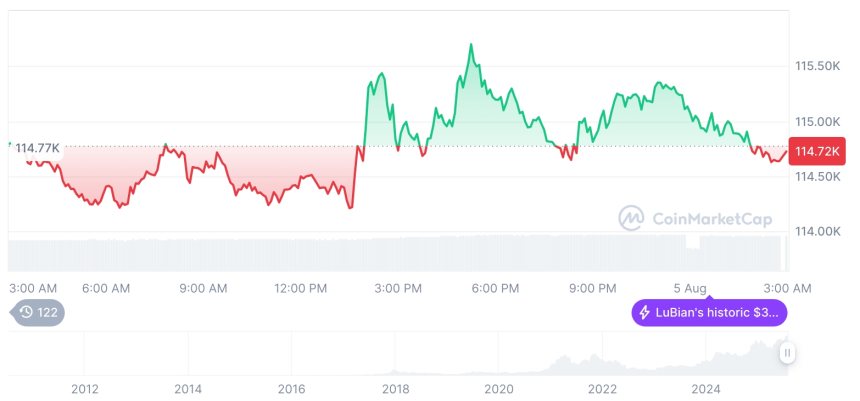Viewport: 860px width, 401px height.
Task: Click the red 114.72K current price tag
Action: (x=818, y=151)
